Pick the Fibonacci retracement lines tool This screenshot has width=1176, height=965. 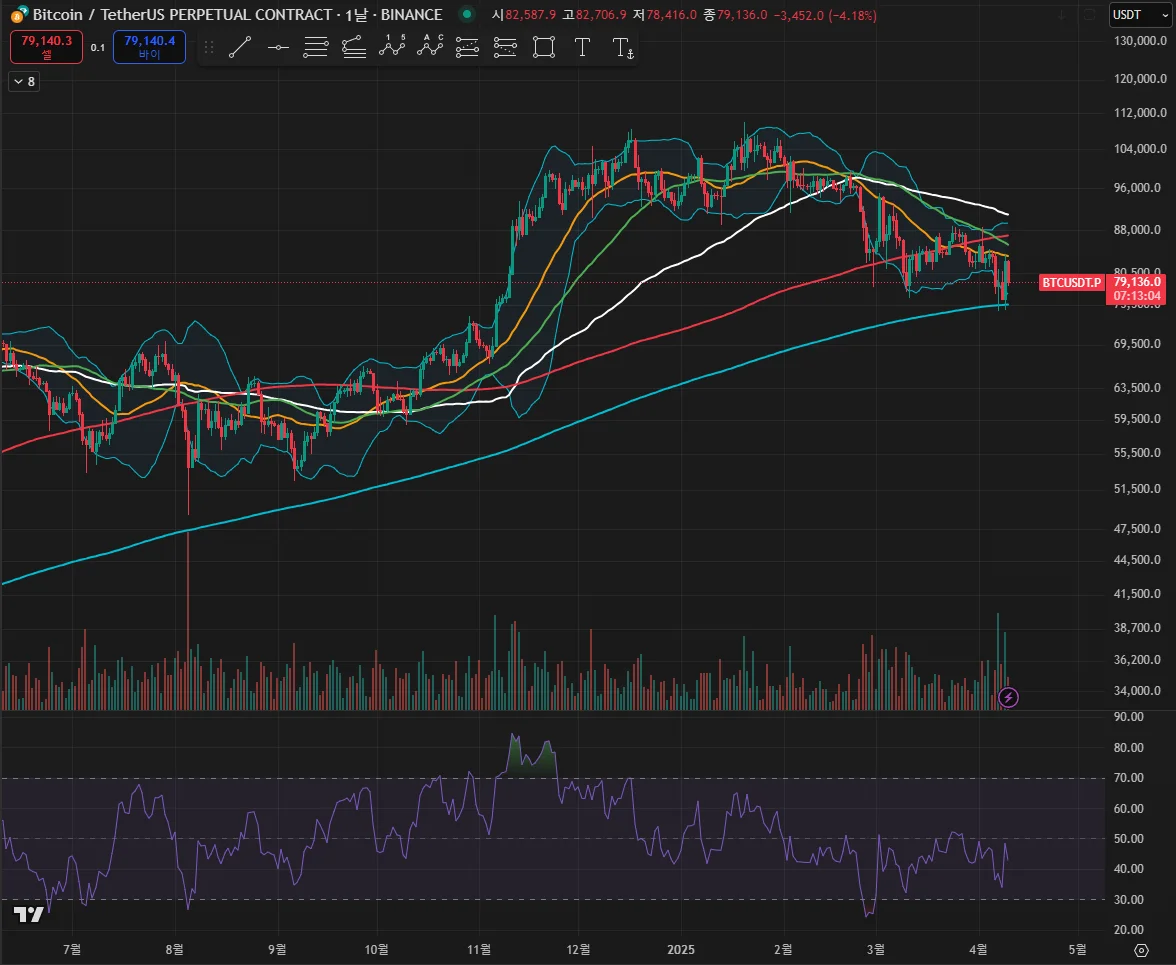pyautogui.click(x=315, y=47)
